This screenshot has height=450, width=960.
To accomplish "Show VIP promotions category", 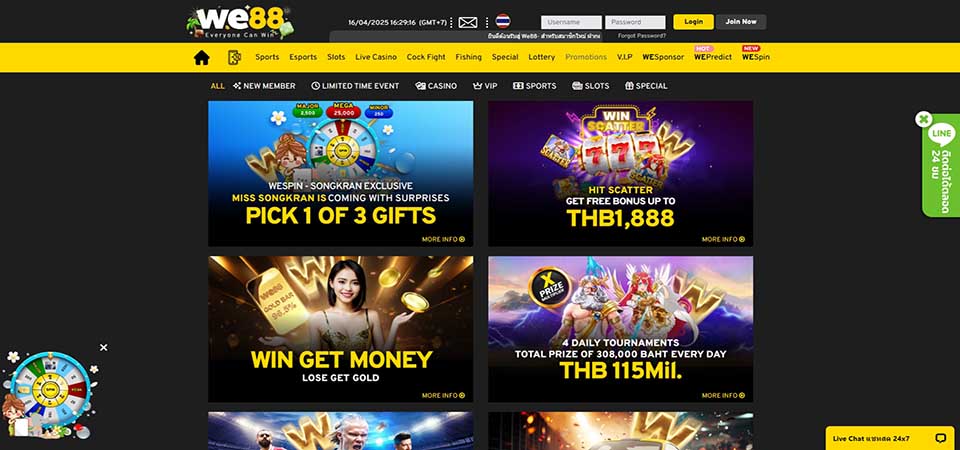I will click(x=485, y=86).
